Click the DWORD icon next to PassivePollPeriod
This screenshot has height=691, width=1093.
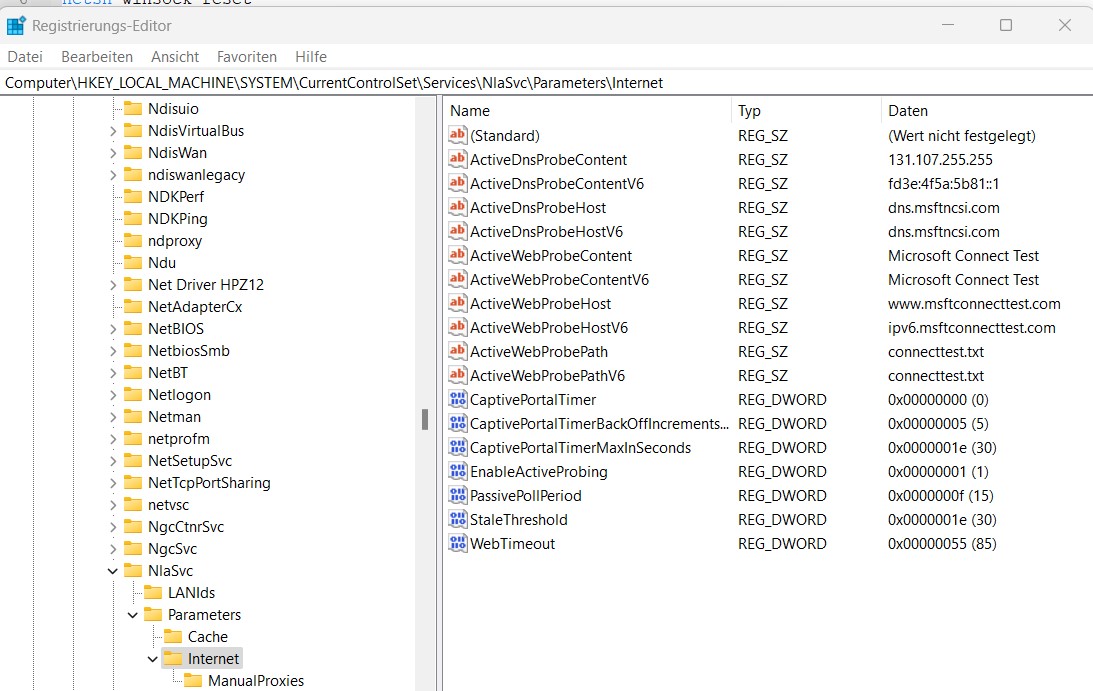click(457, 495)
